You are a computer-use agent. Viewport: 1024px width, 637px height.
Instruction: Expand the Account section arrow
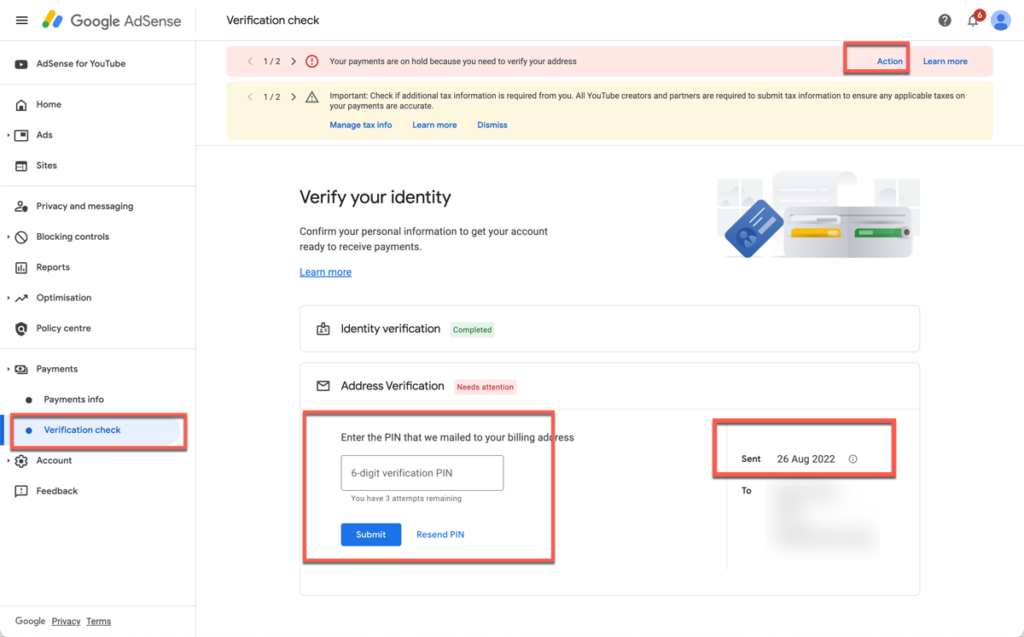tap(8, 461)
